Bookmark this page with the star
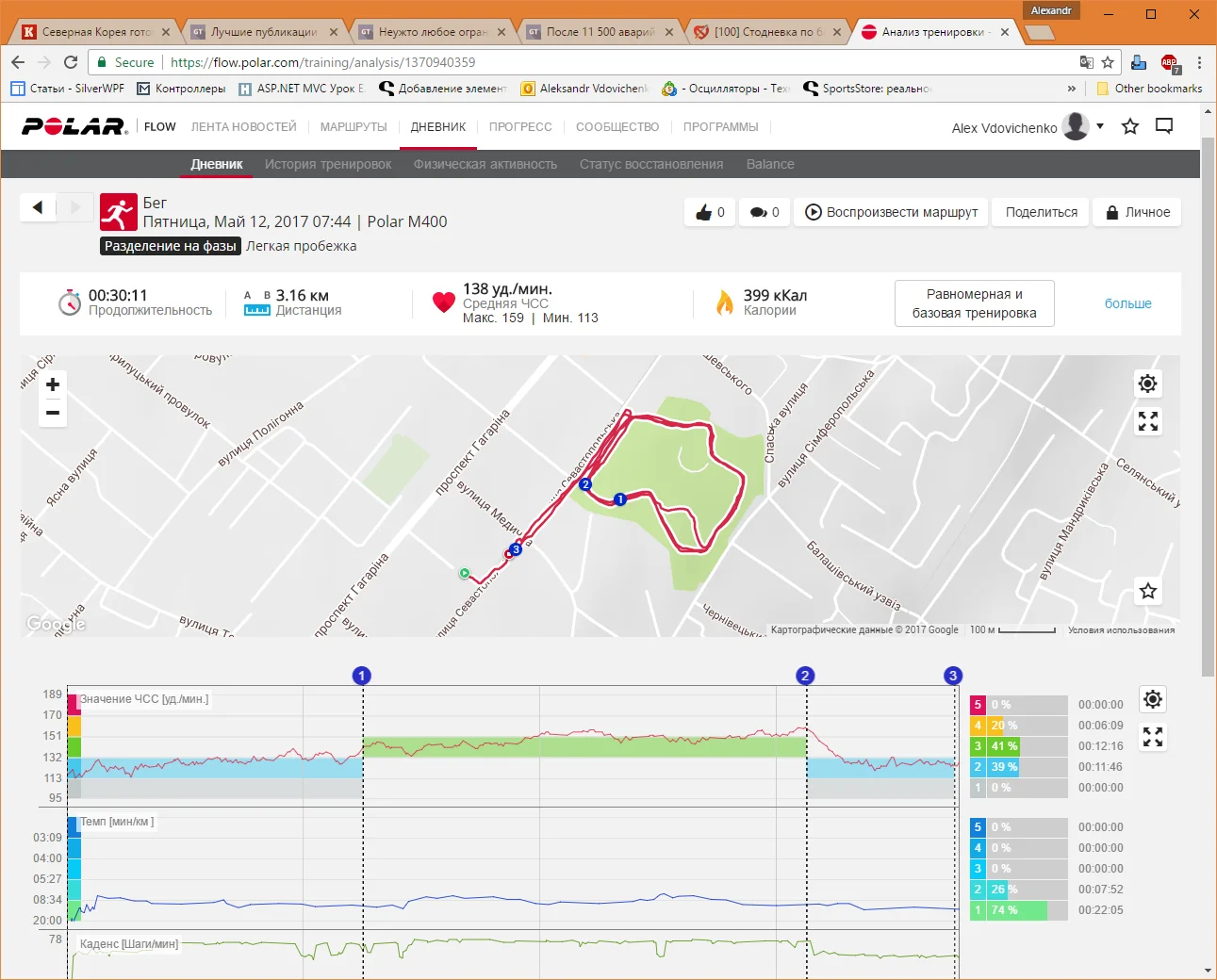Image resolution: width=1217 pixels, height=980 pixels. click(1108, 62)
